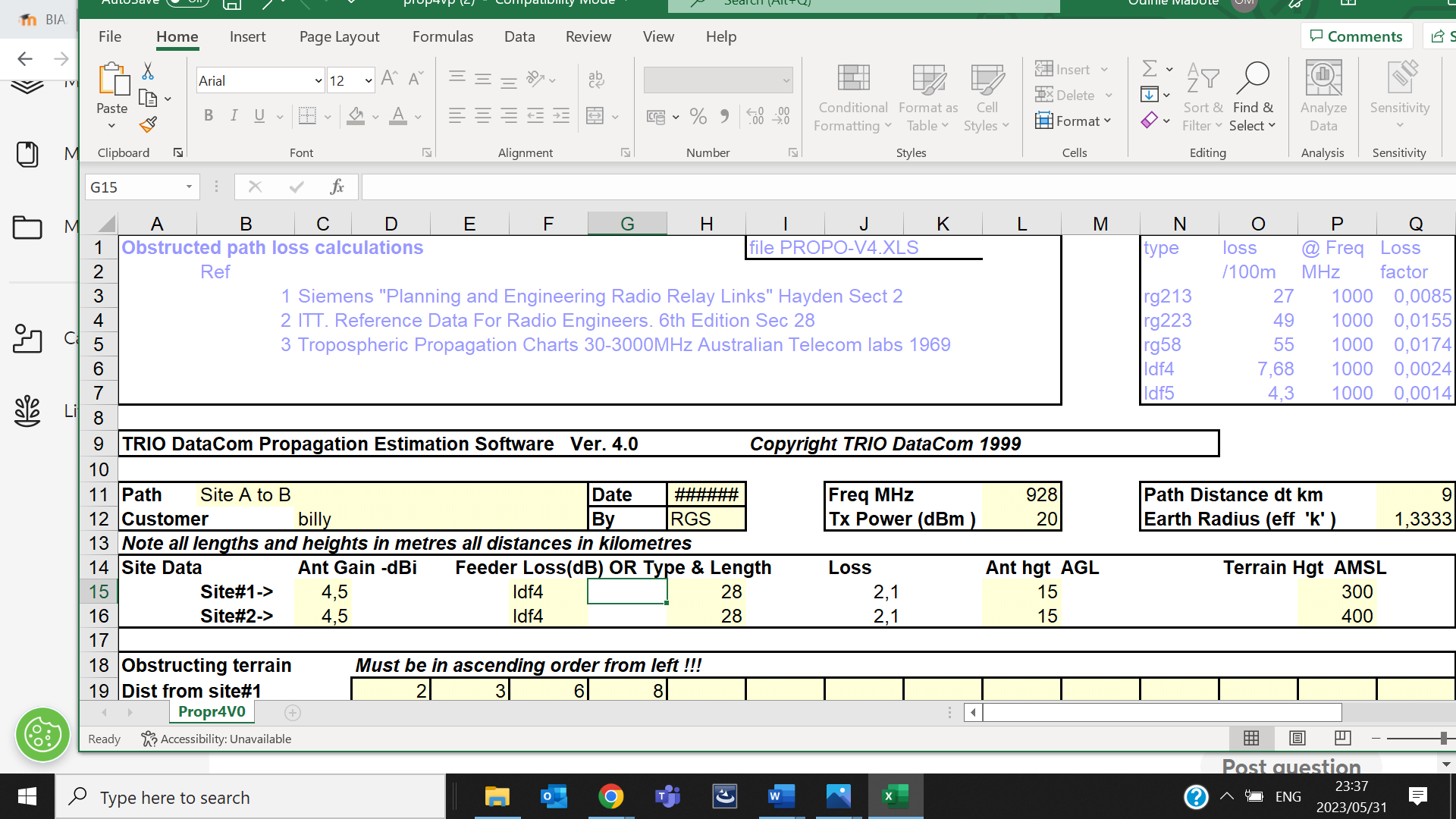The image size is (1456, 819).
Task: Toggle Bold formatting
Action: point(209,115)
